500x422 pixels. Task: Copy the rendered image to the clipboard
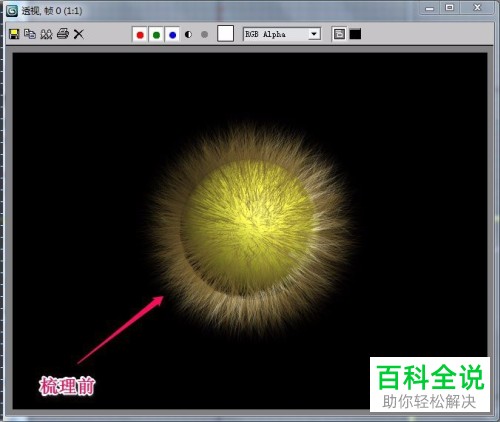pyautogui.click(x=30, y=34)
